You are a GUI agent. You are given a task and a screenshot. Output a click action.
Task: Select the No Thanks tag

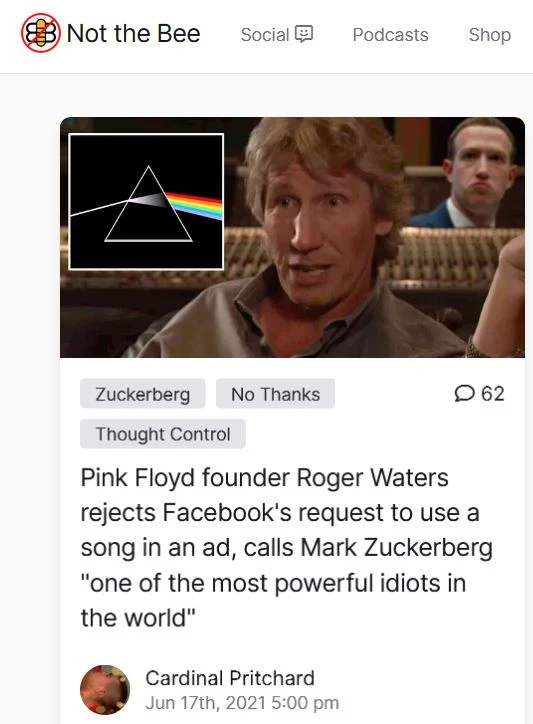click(x=275, y=394)
